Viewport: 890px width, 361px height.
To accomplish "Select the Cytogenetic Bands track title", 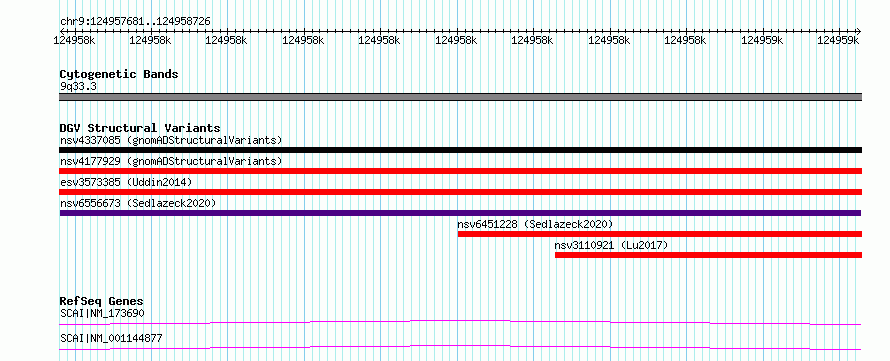I will pos(119,74).
